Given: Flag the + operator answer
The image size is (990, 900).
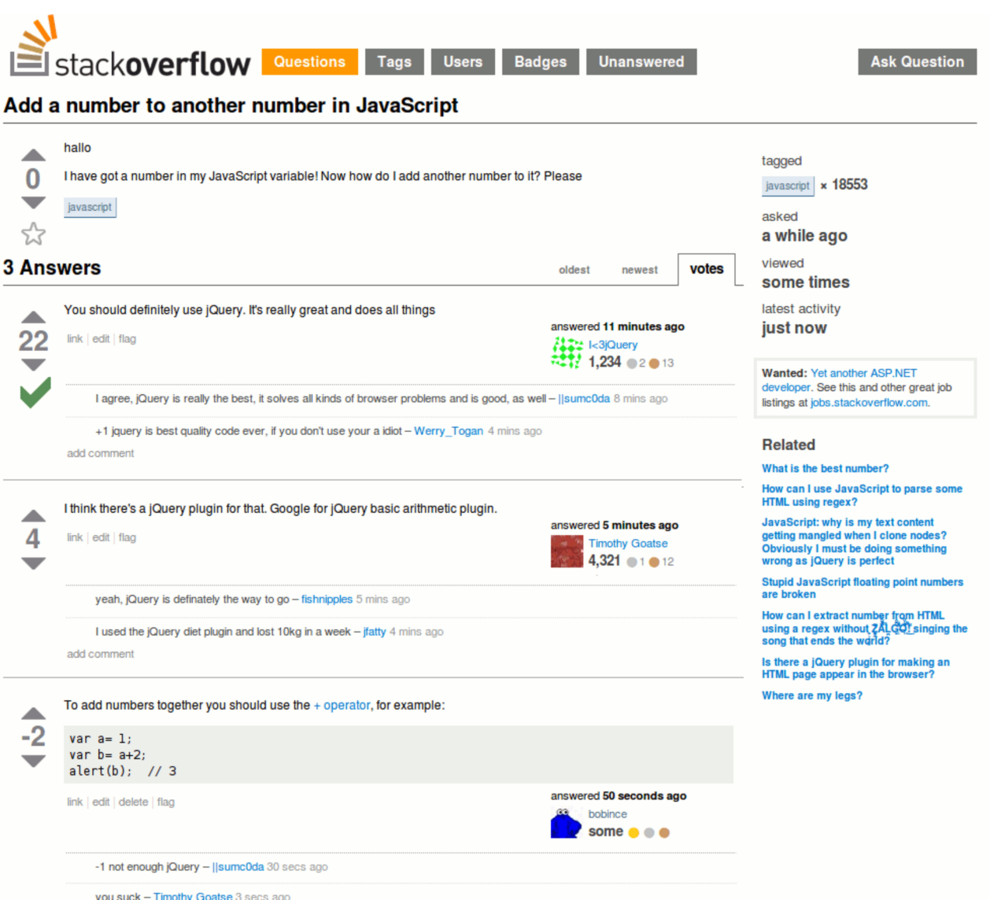Looking at the screenshot, I should 165,802.
